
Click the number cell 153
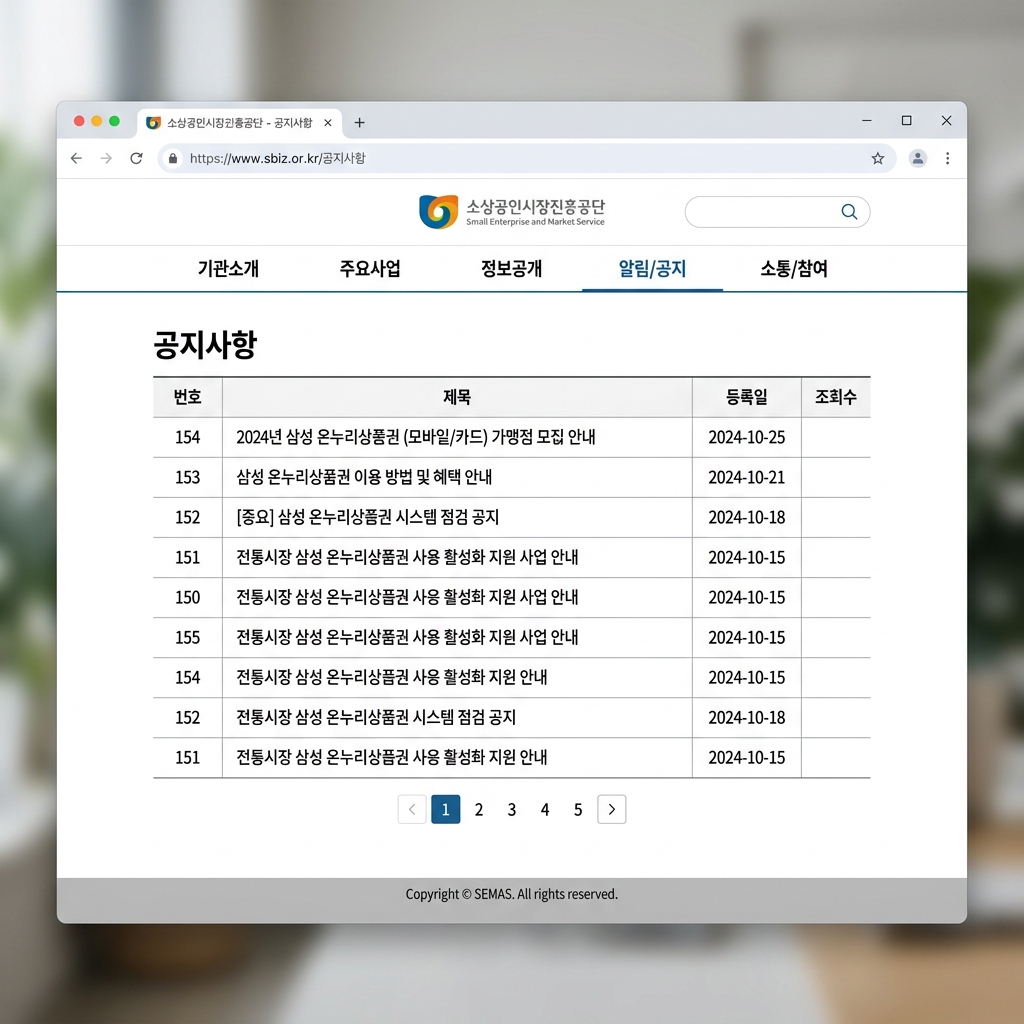187,477
